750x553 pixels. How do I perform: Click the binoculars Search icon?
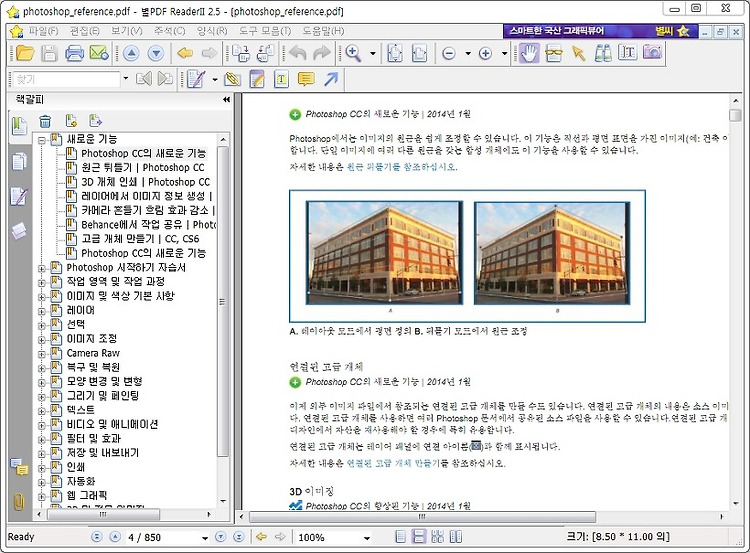tap(603, 53)
